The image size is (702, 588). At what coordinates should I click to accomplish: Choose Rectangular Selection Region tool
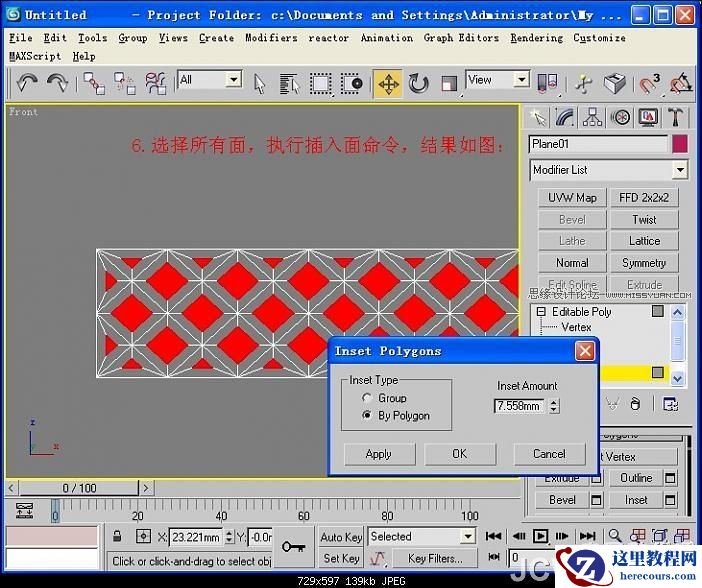coord(321,84)
